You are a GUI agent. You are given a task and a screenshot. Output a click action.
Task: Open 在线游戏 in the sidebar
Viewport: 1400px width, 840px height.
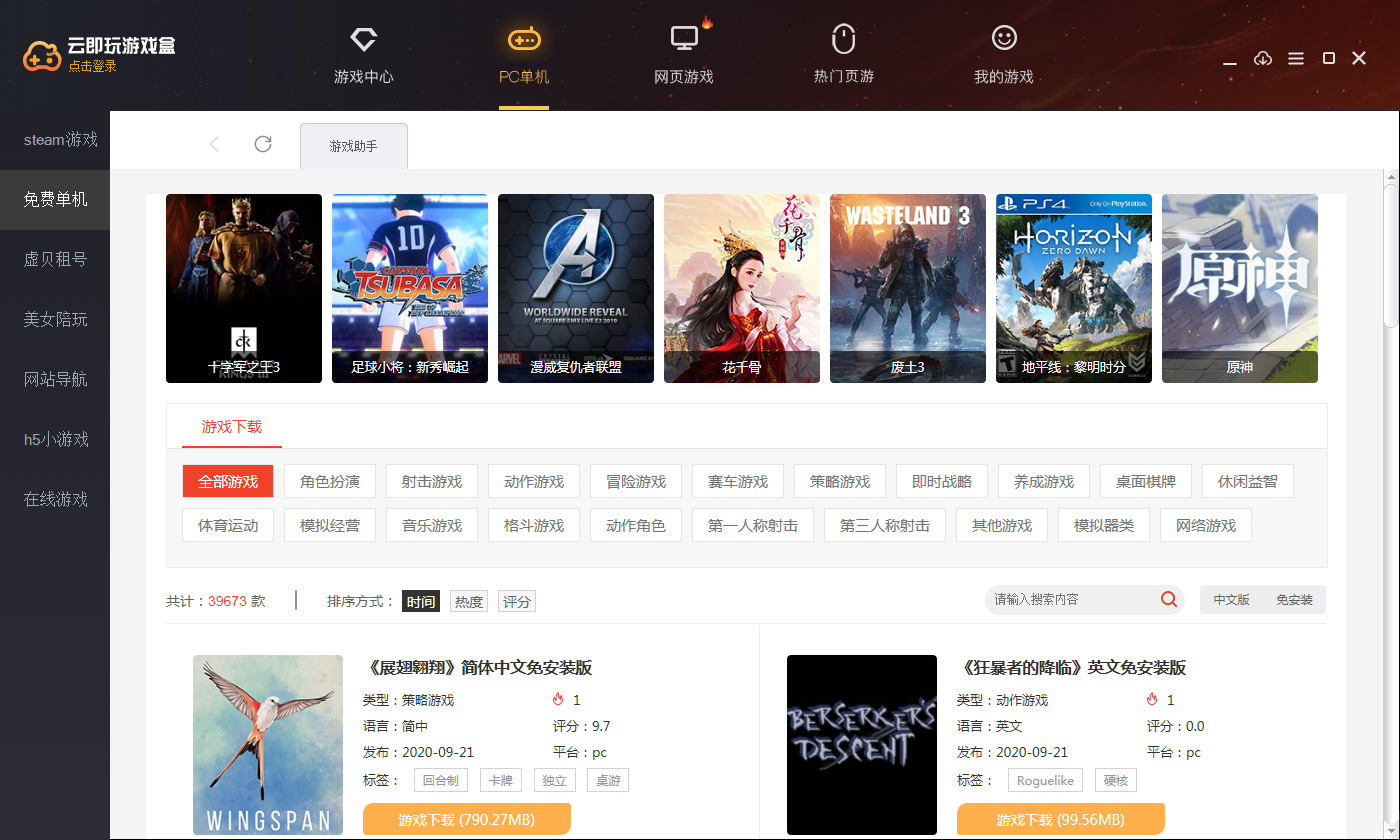(55, 499)
